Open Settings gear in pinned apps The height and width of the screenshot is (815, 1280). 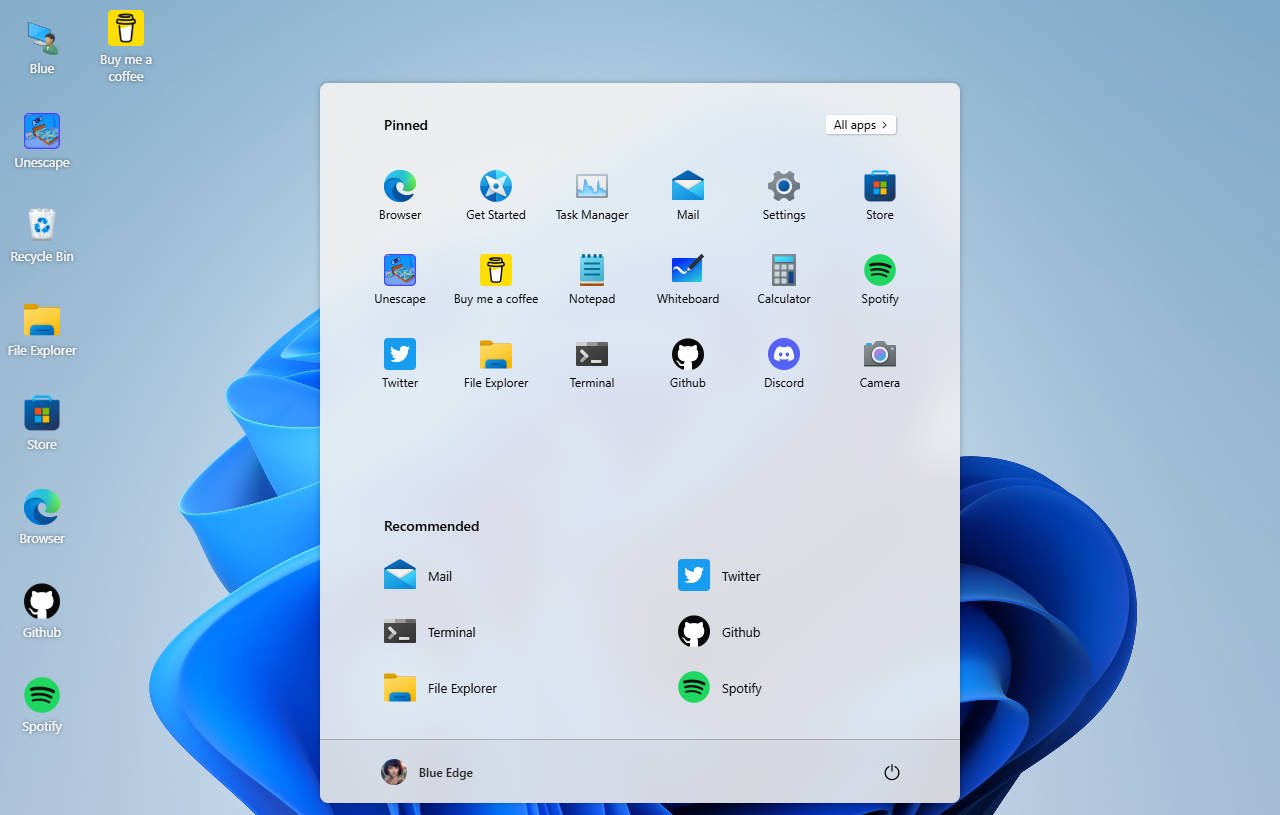(x=784, y=187)
